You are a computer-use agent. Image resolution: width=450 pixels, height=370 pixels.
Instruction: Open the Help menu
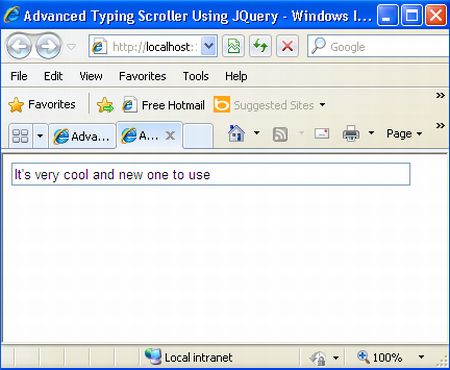(236, 76)
